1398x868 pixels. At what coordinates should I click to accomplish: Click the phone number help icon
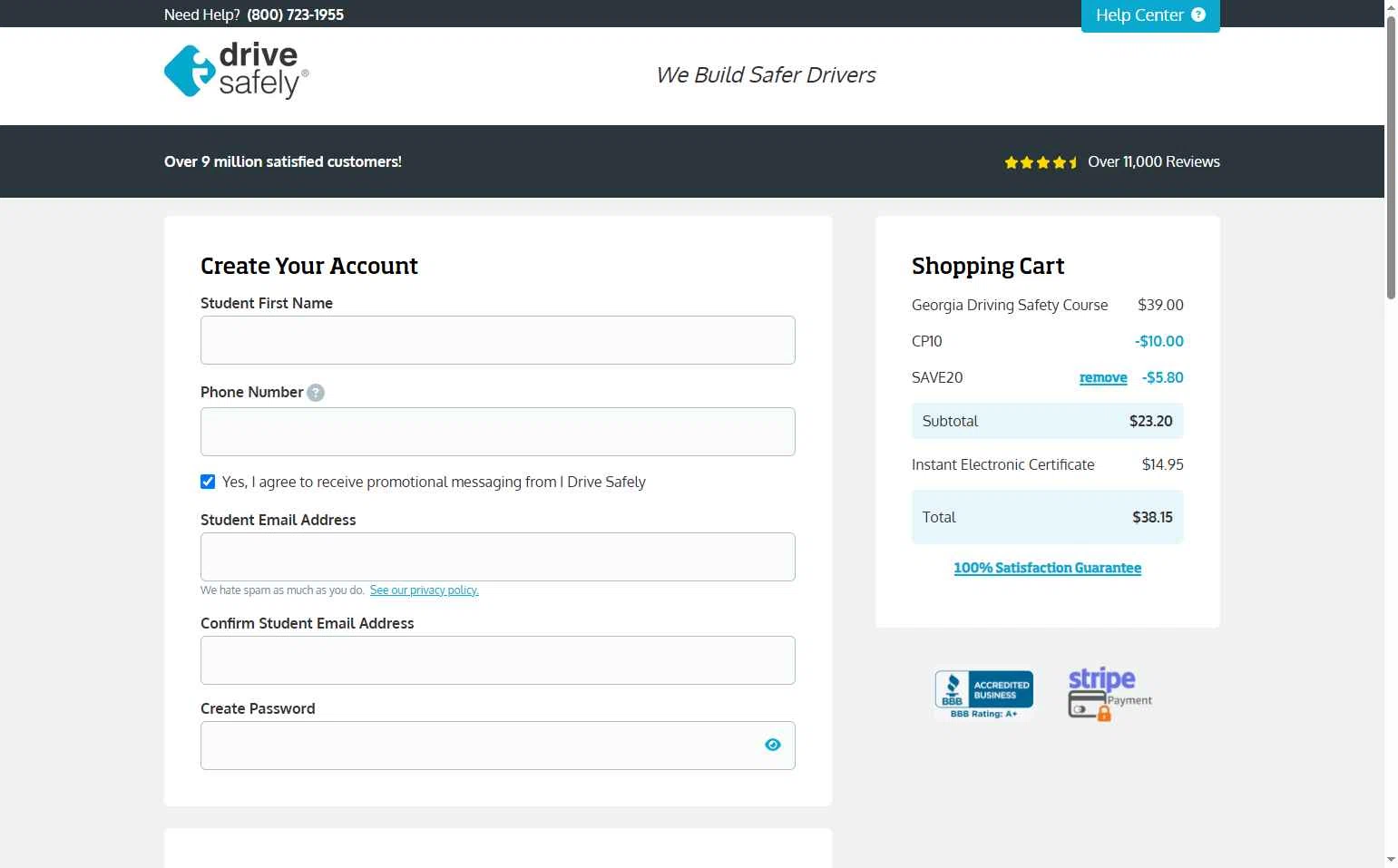coord(316,393)
